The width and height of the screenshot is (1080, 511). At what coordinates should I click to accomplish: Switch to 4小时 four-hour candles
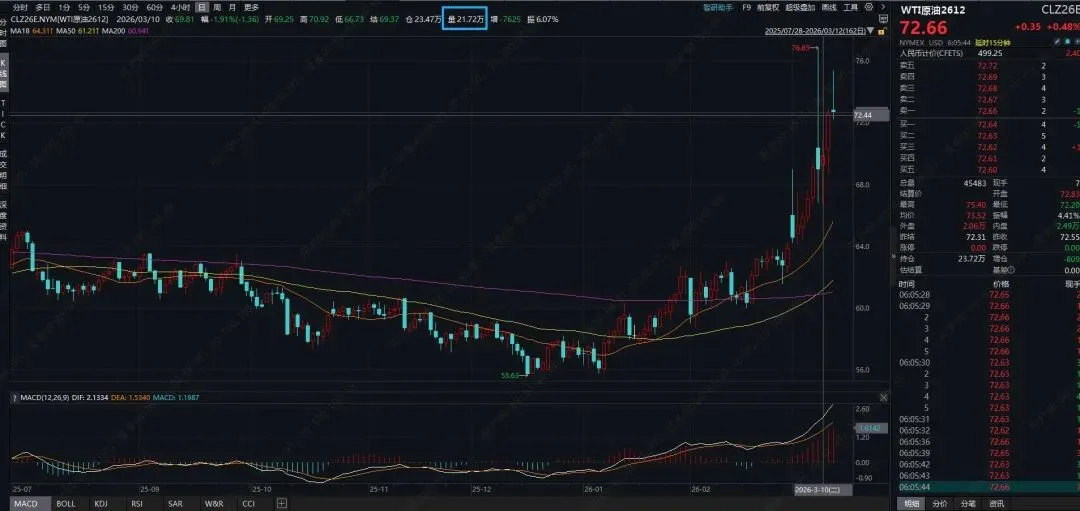[x=180, y=7]
